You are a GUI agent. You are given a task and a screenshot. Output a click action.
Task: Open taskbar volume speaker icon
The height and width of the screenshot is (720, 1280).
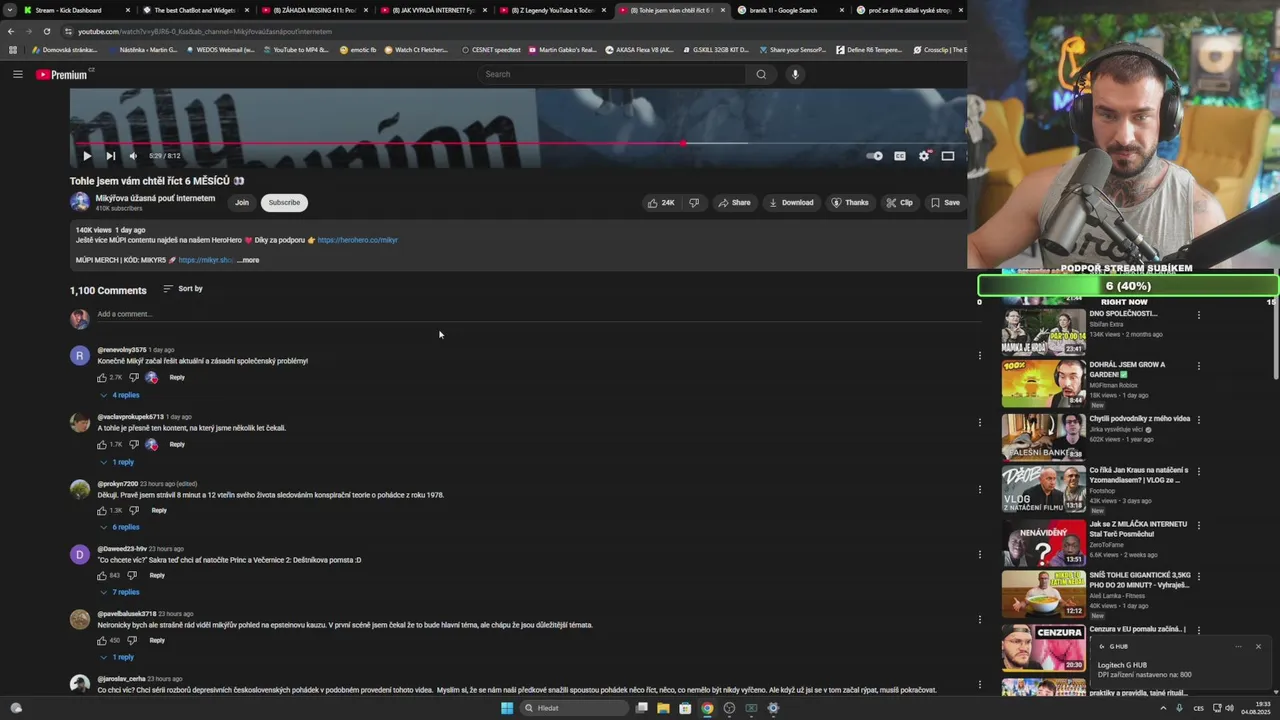[1229, 708]
